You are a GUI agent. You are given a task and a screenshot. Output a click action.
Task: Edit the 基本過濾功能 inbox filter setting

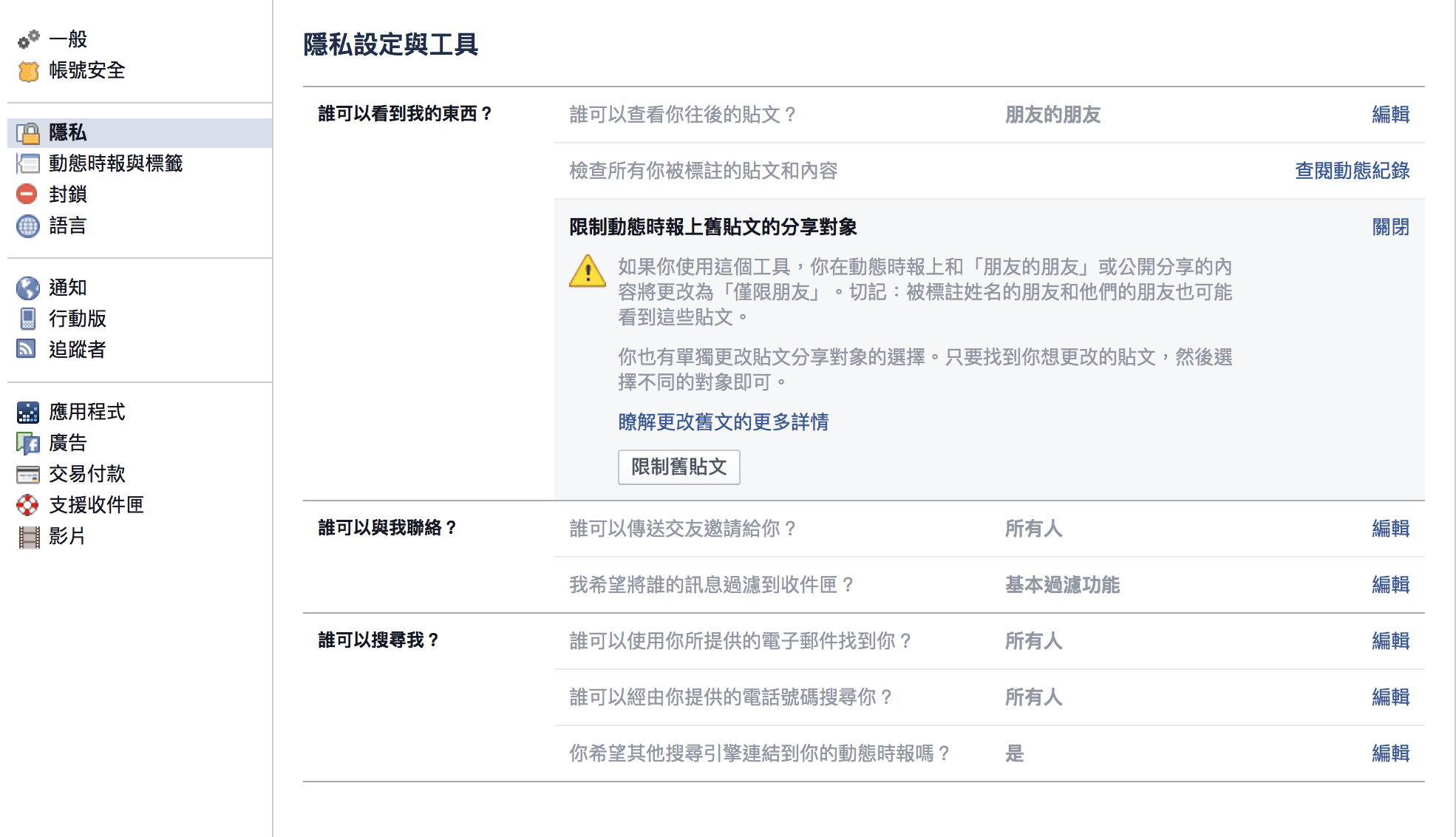(1391, 585)
